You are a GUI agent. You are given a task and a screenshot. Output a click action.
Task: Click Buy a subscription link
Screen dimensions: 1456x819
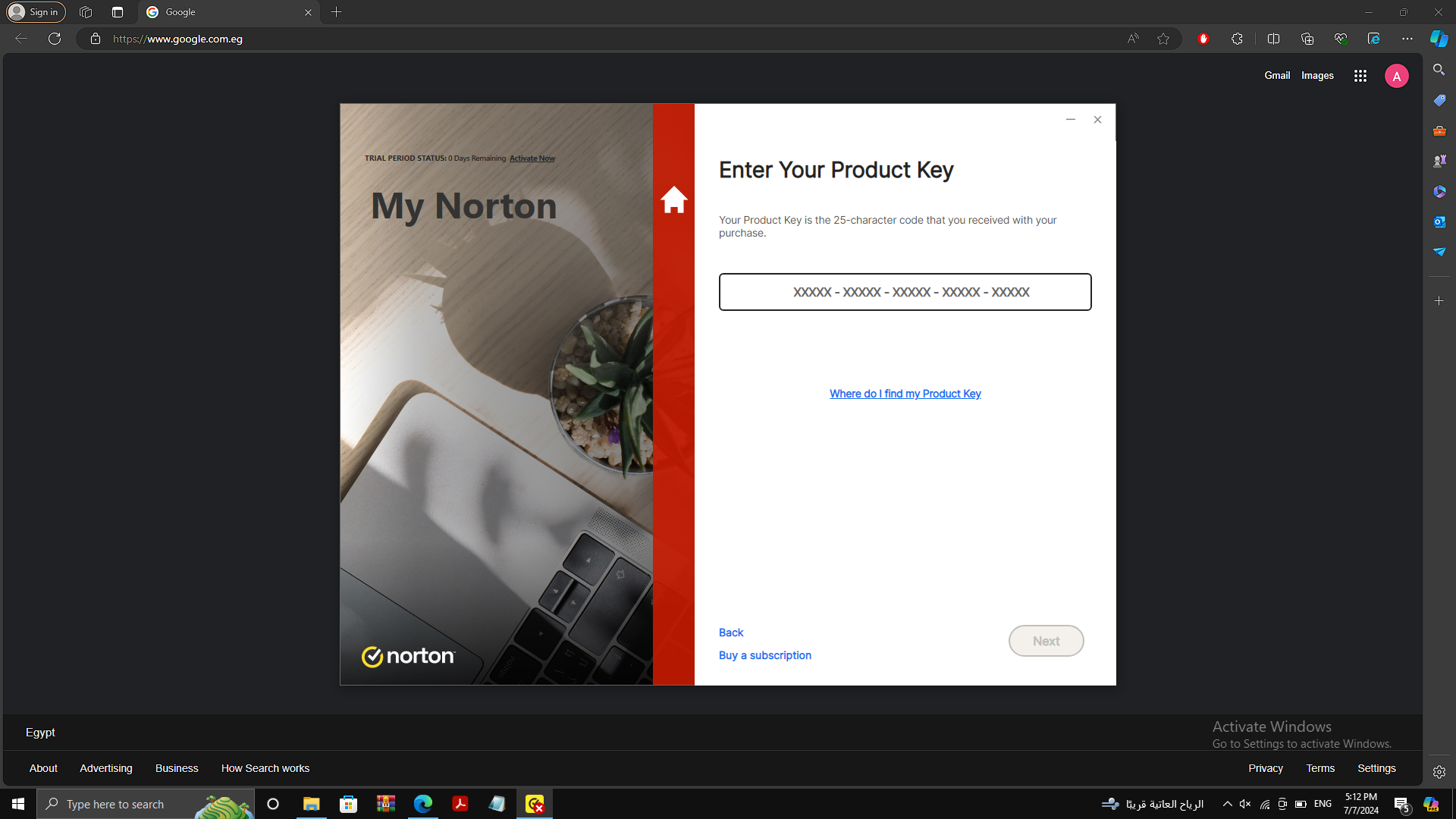click(765, 655)
